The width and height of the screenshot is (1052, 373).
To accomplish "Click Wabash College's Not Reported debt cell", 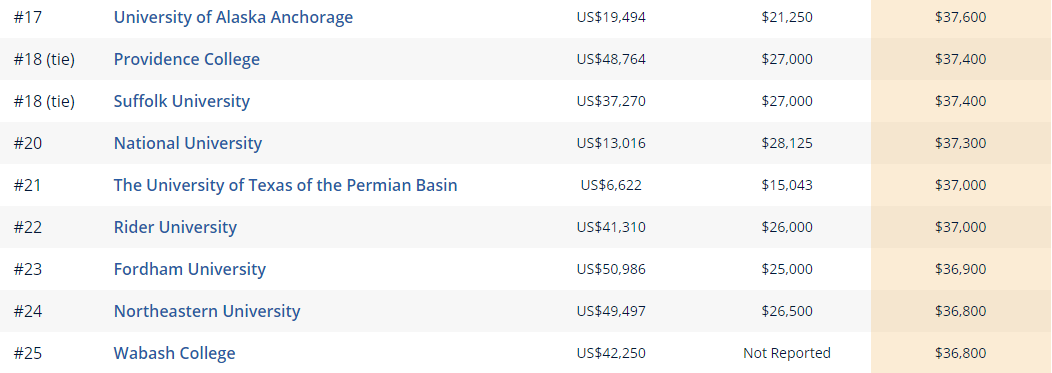I will [787, 354].
